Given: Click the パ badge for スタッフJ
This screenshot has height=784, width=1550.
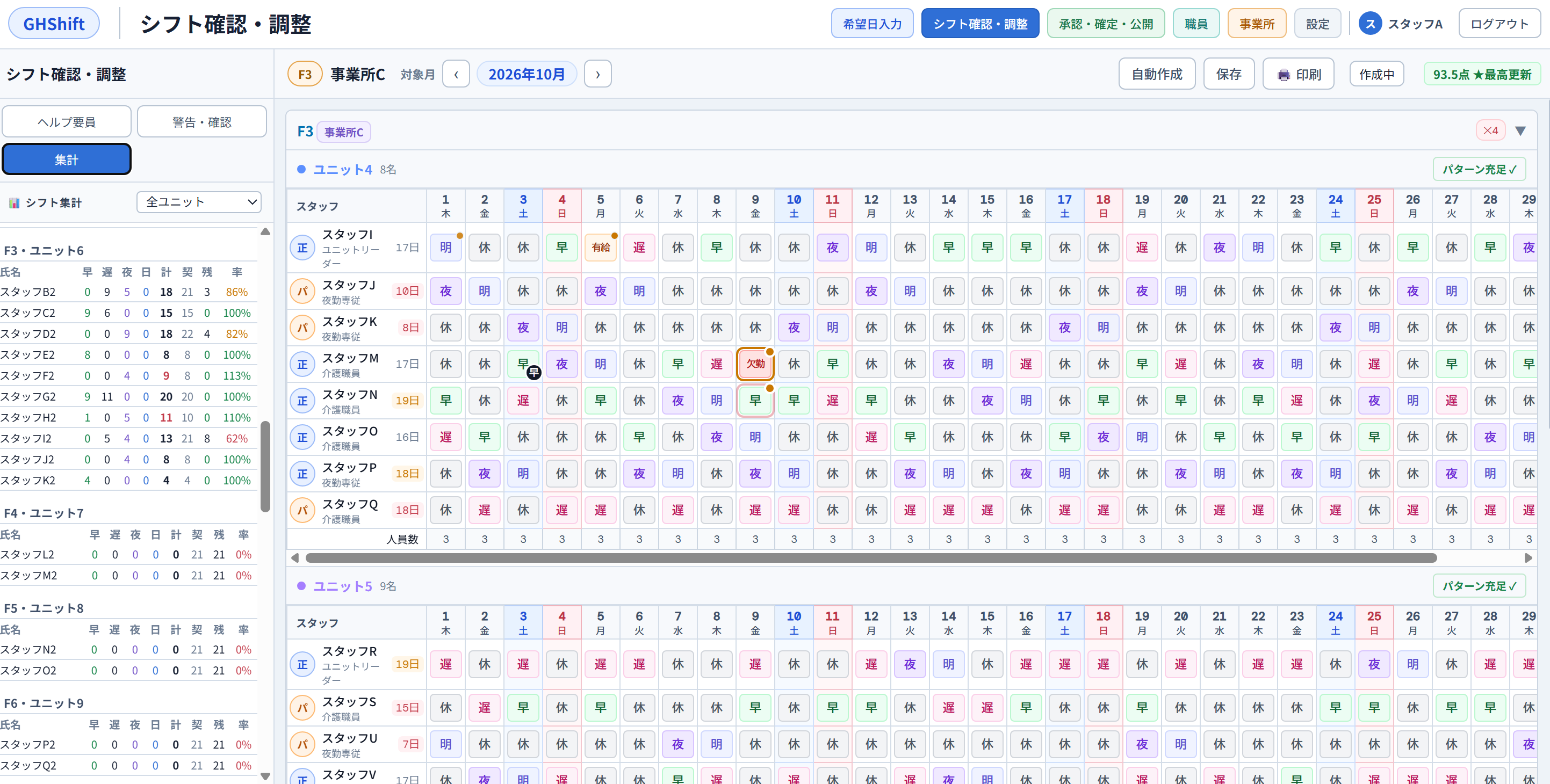Looking at the screenshot, I should pos(302,291).
